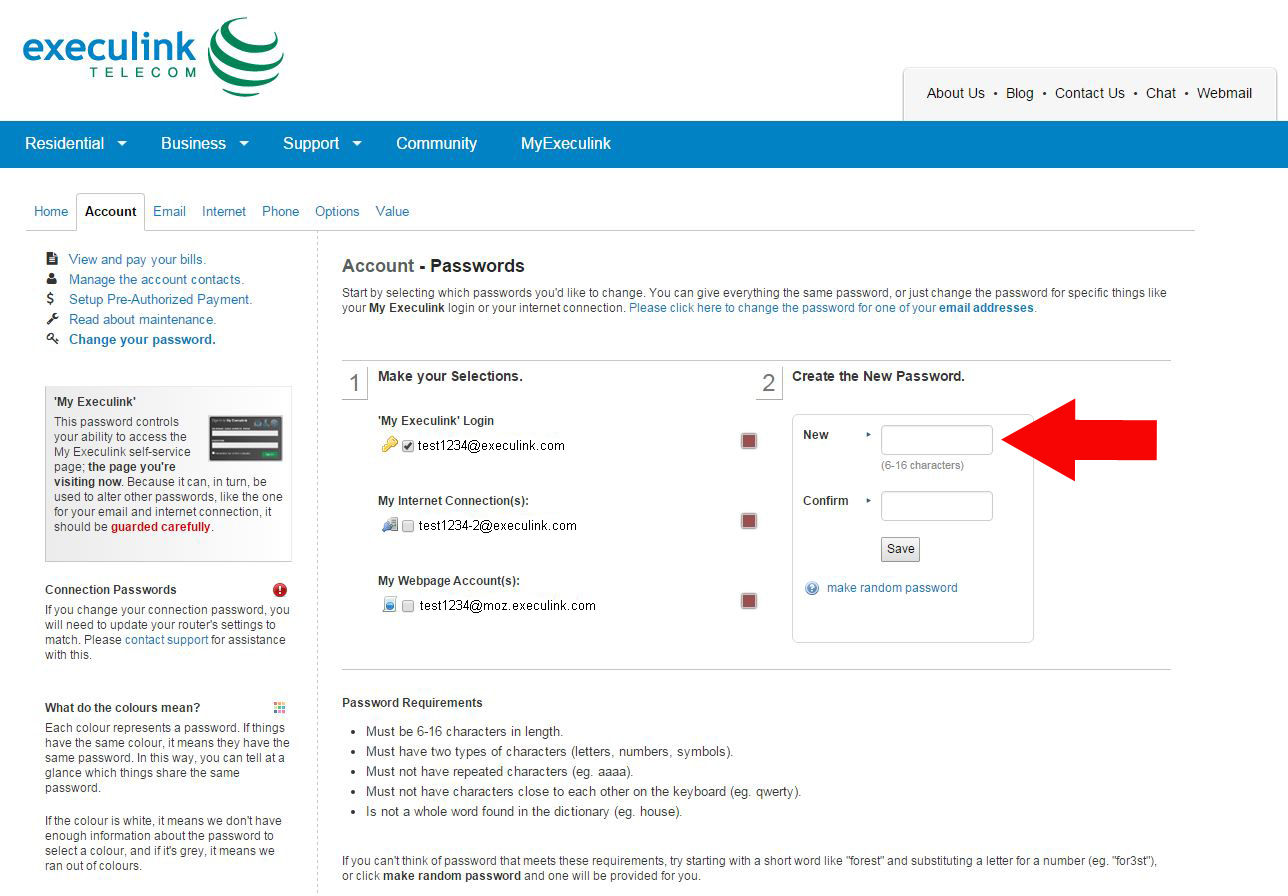Click the Change your password link
1288x896 pixels.
(142, 339)
